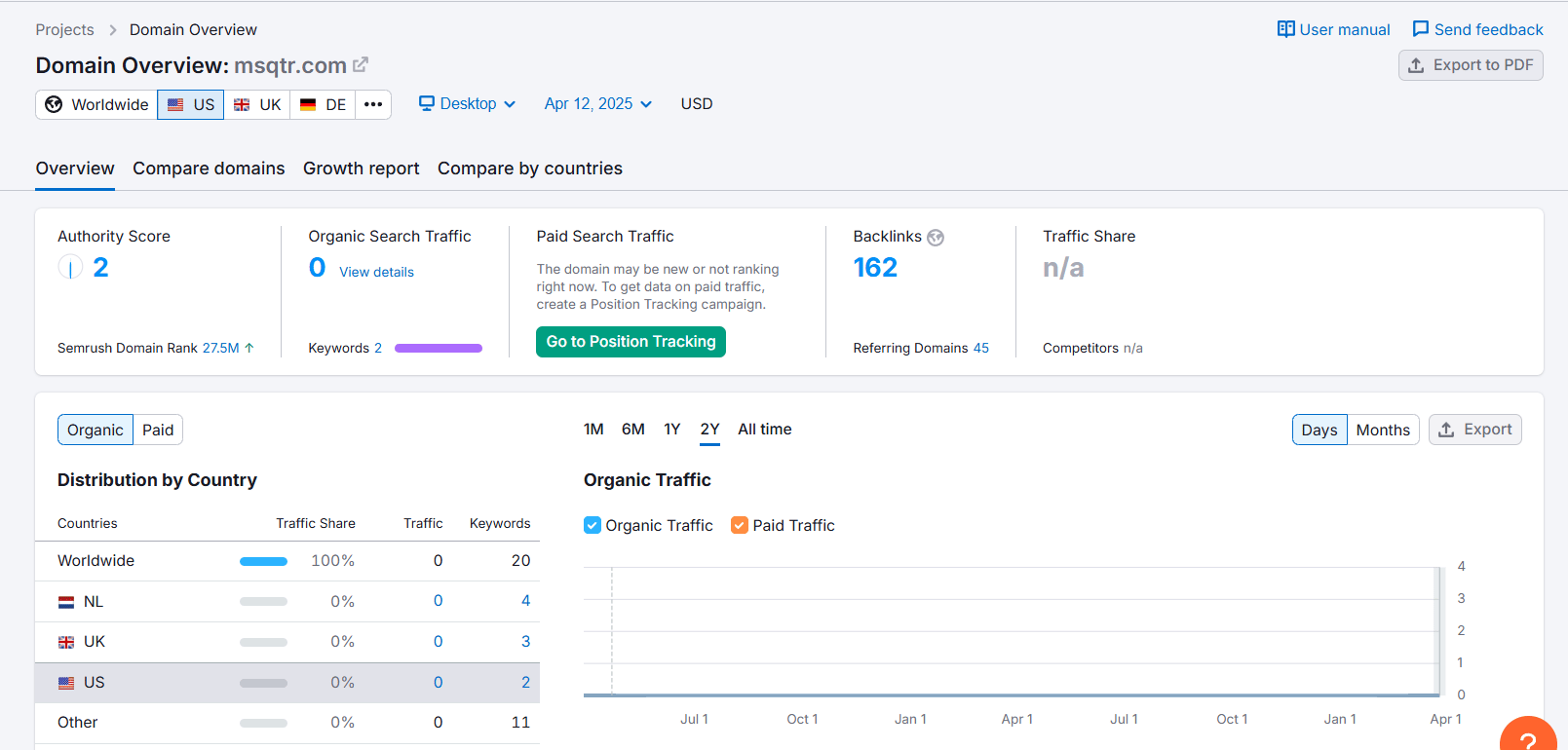Select the 1Y time range
This screenshot has width=1568, height=750.
click(x=672, y=430)
